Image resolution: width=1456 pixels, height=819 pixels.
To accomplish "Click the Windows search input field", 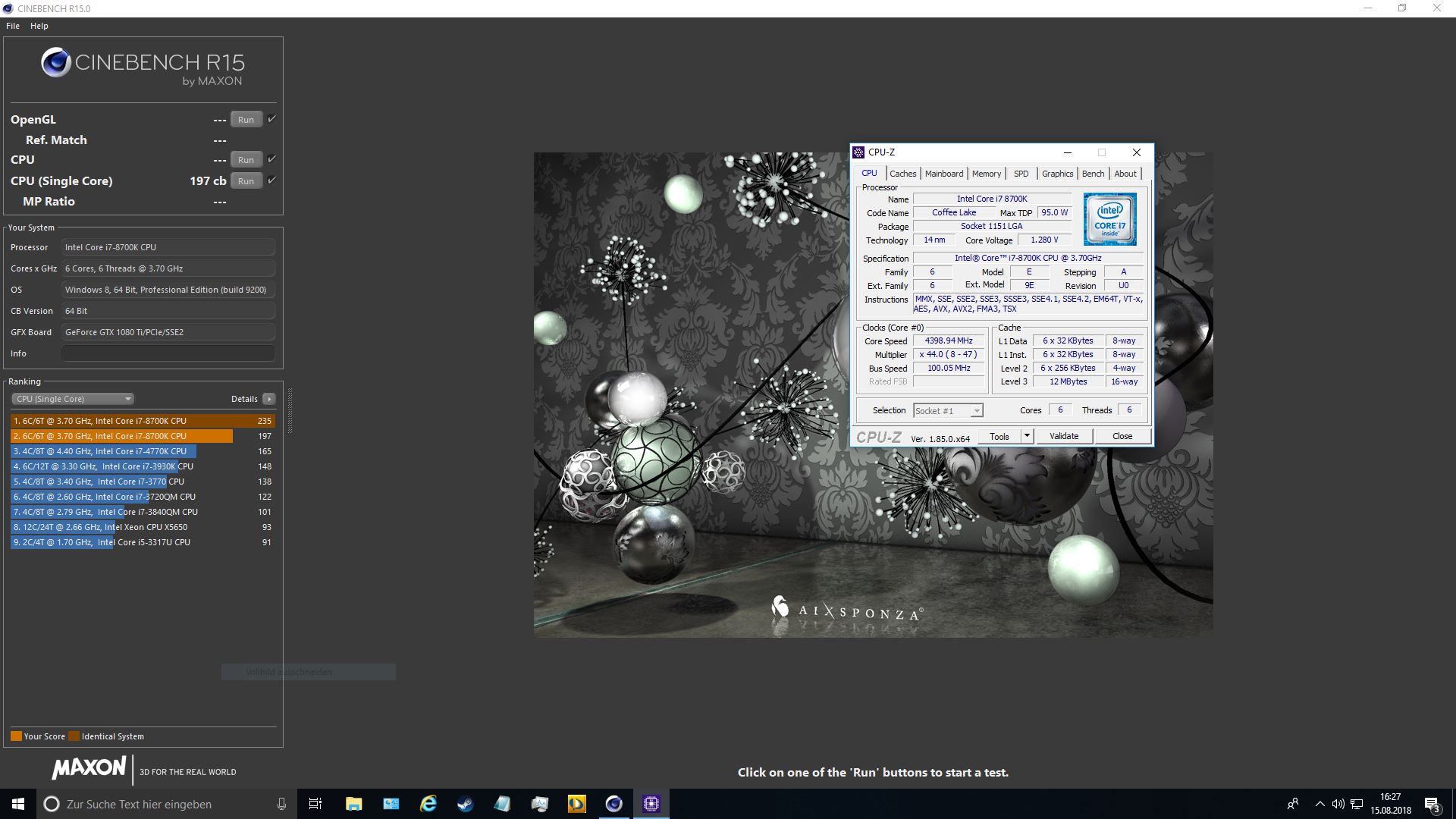I will point(152,804).
